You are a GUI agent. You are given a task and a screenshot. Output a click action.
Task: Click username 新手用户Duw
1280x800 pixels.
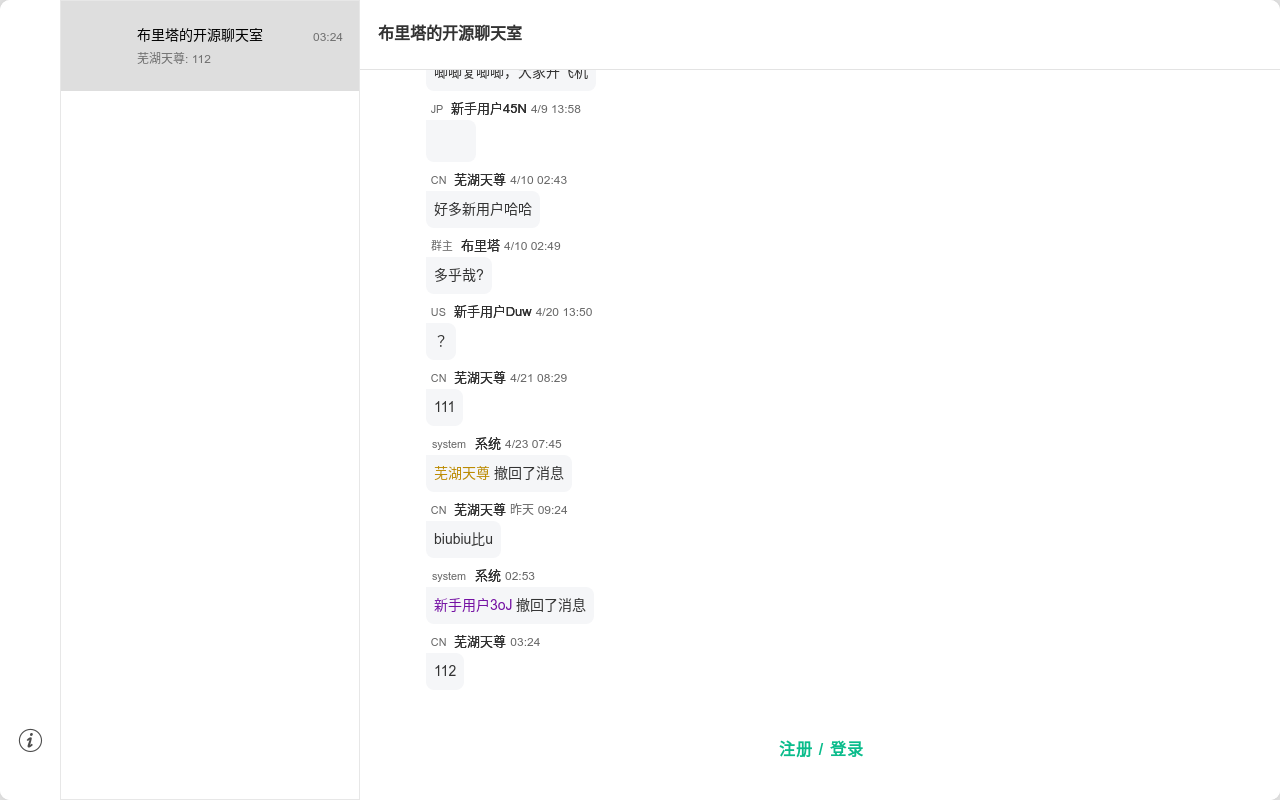pos(492,312)
